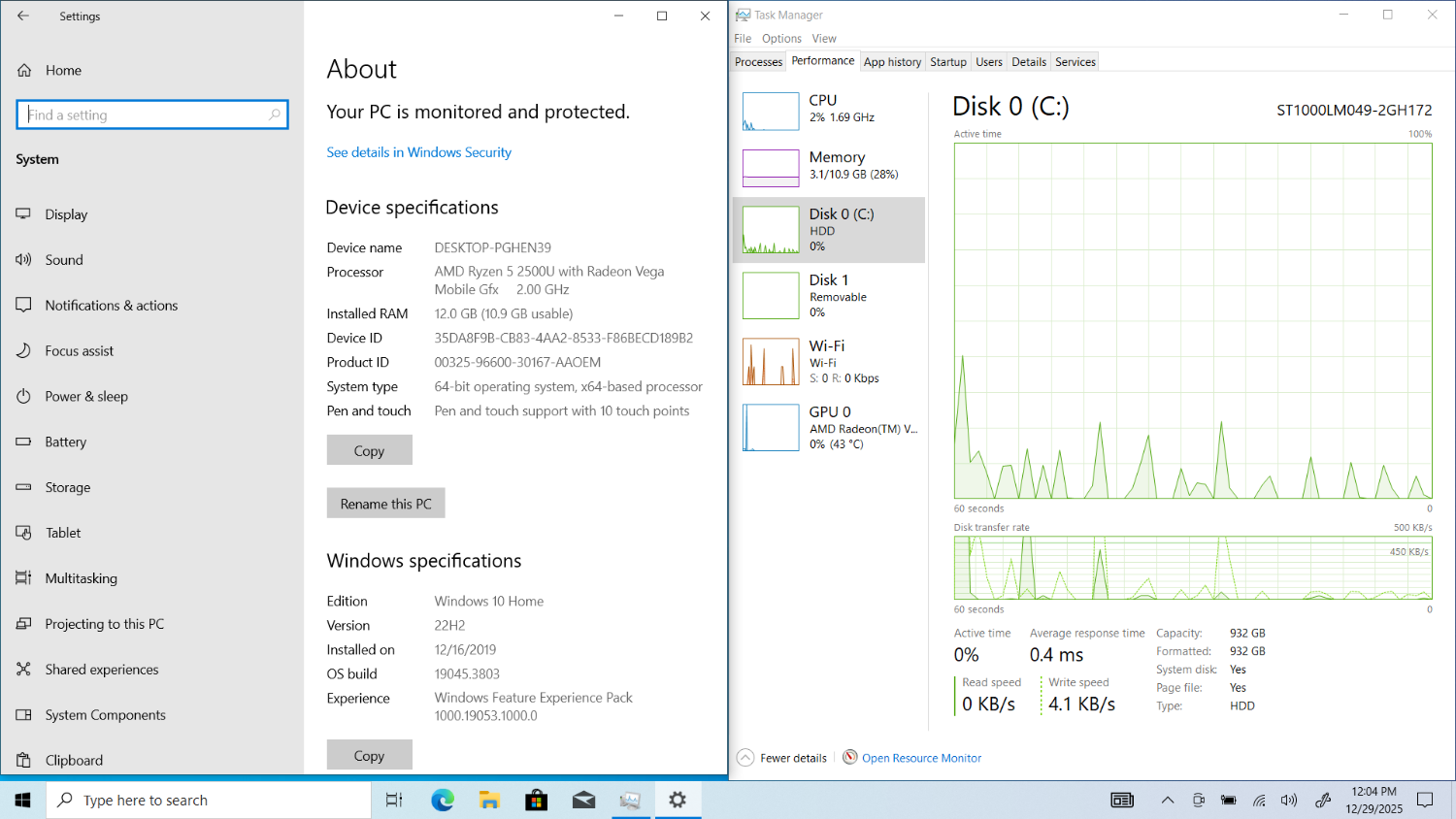Open Resource Monitor link
Viewport: 1456px width, 819px height.
pos(921,758)
